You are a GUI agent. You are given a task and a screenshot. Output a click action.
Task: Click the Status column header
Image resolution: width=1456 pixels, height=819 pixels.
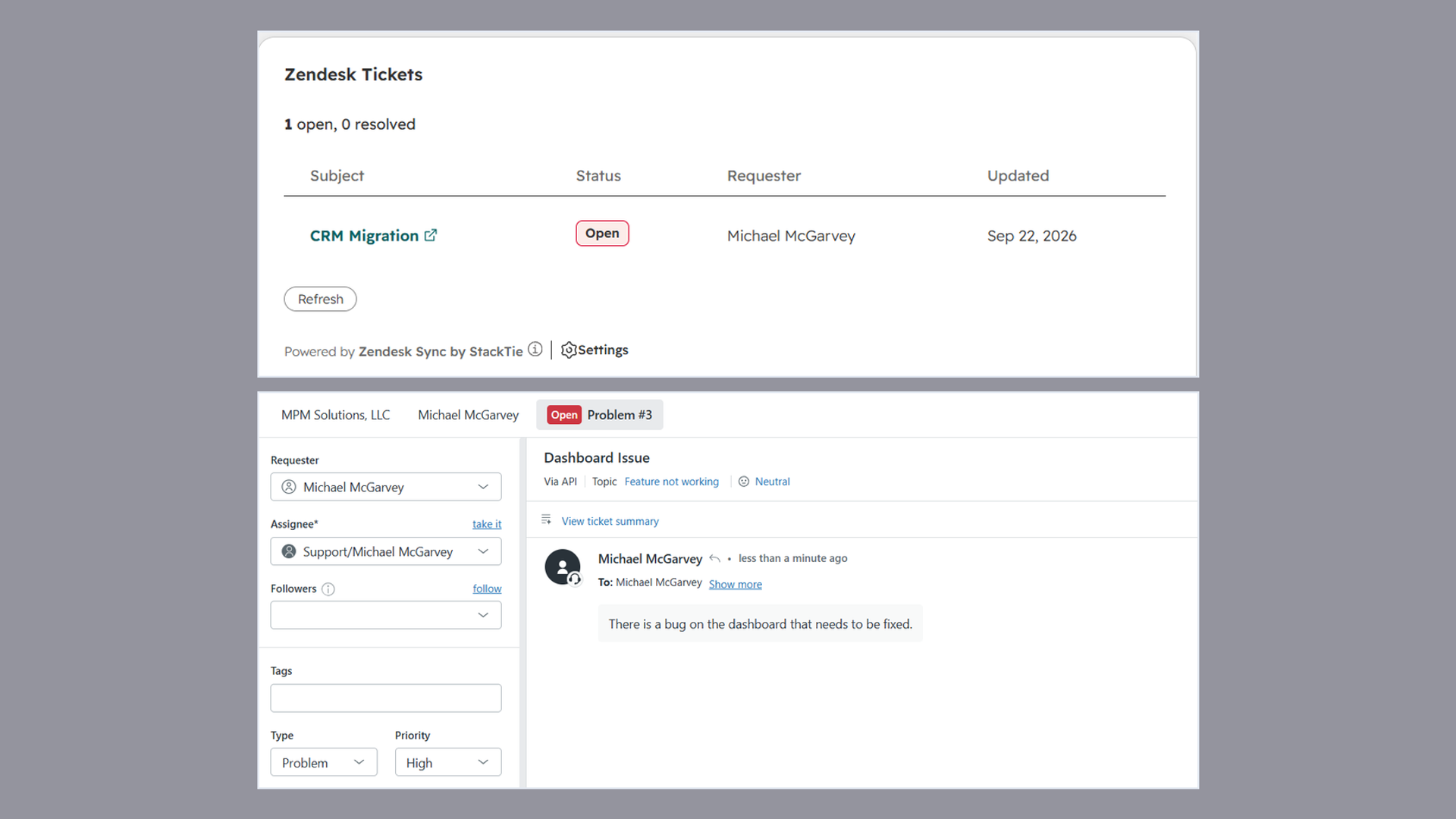point(598,176)
